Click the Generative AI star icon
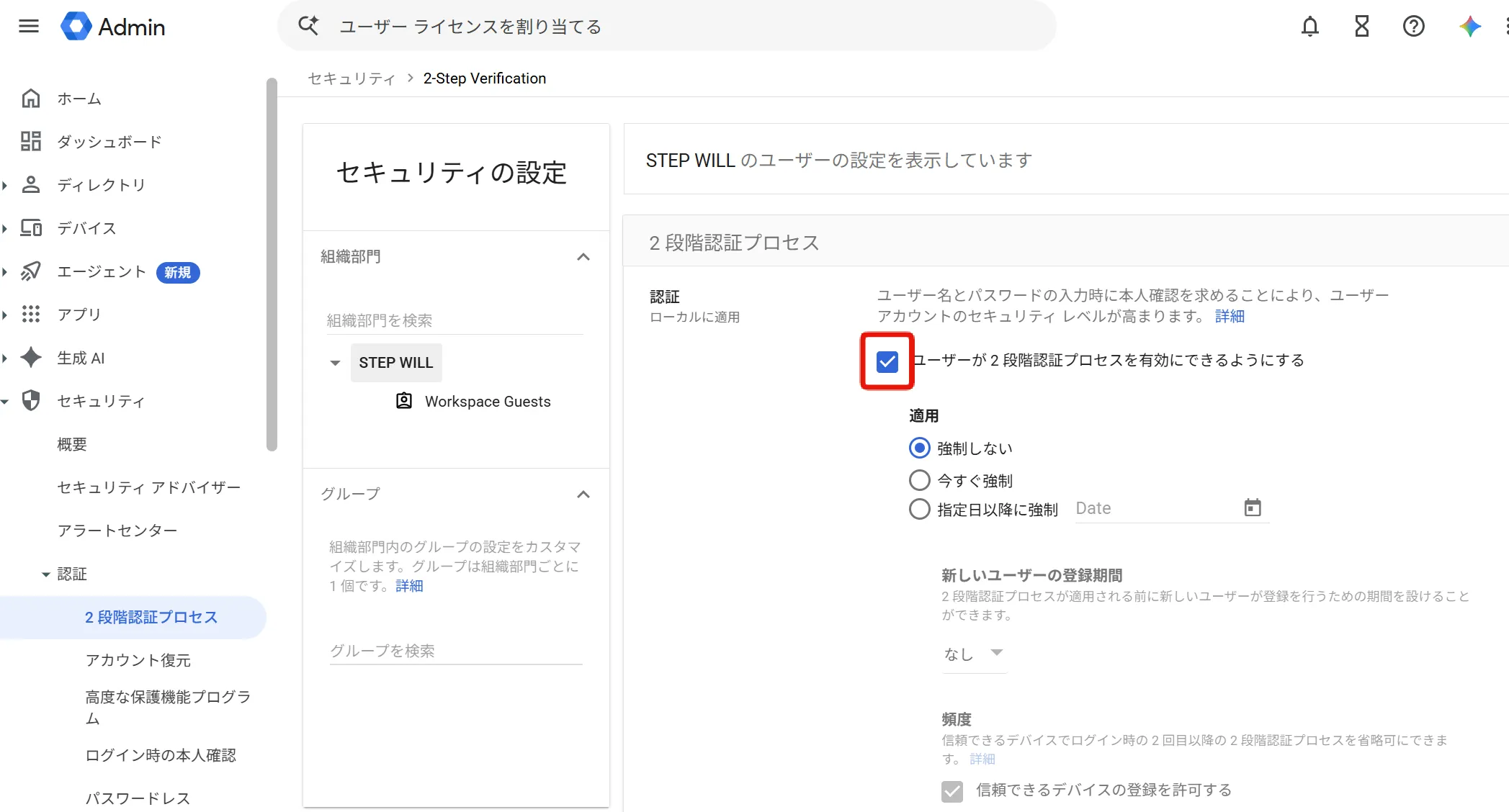The width and height of the screenshot is (1509, 812). pos(31,357)
